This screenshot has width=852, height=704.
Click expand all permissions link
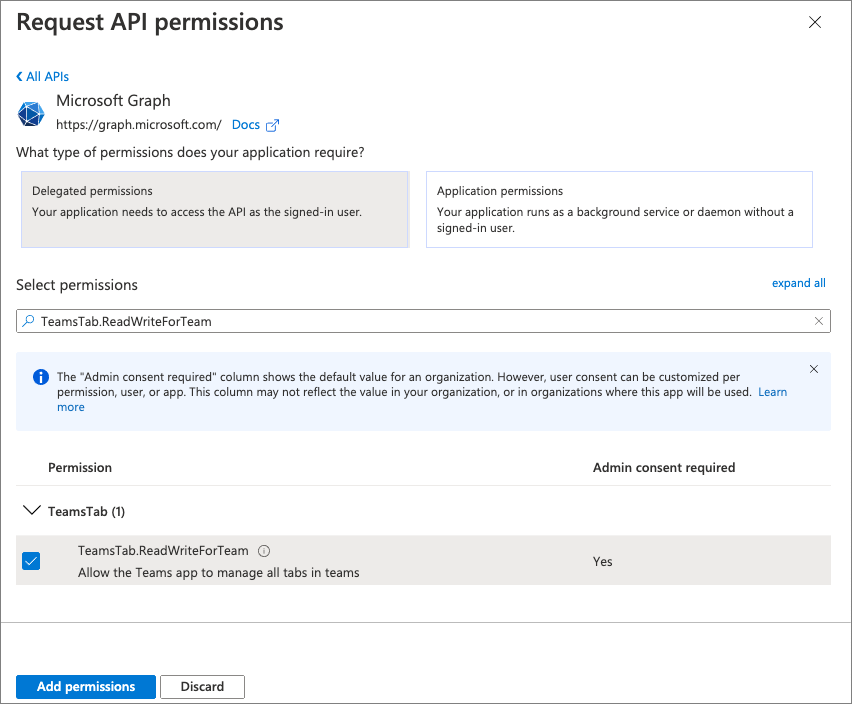tap(799, 283)
